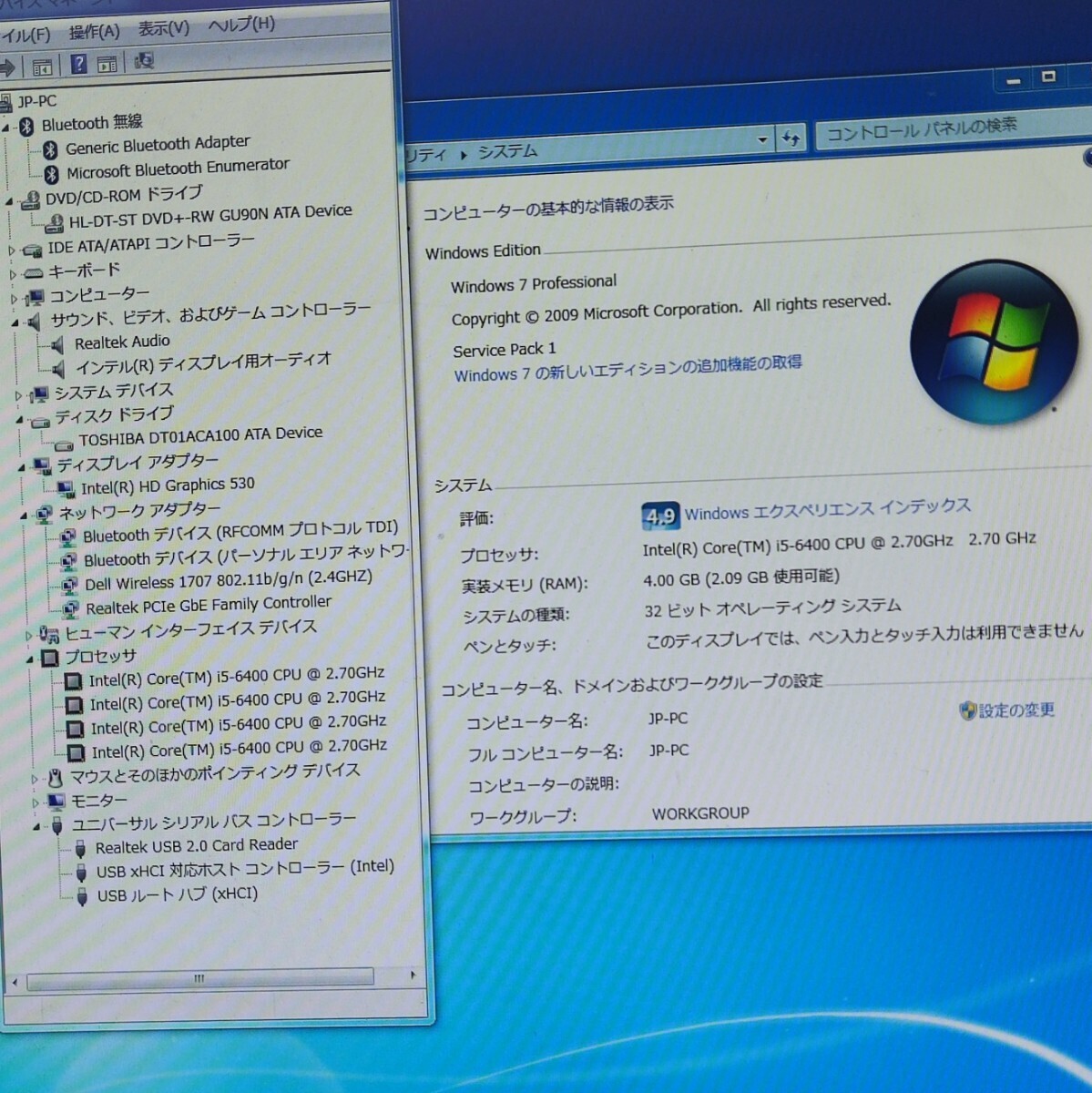
Task: Click the 4.00 GB (2.09 GB 使用可能) memory value
Action: tap(741, 577)
